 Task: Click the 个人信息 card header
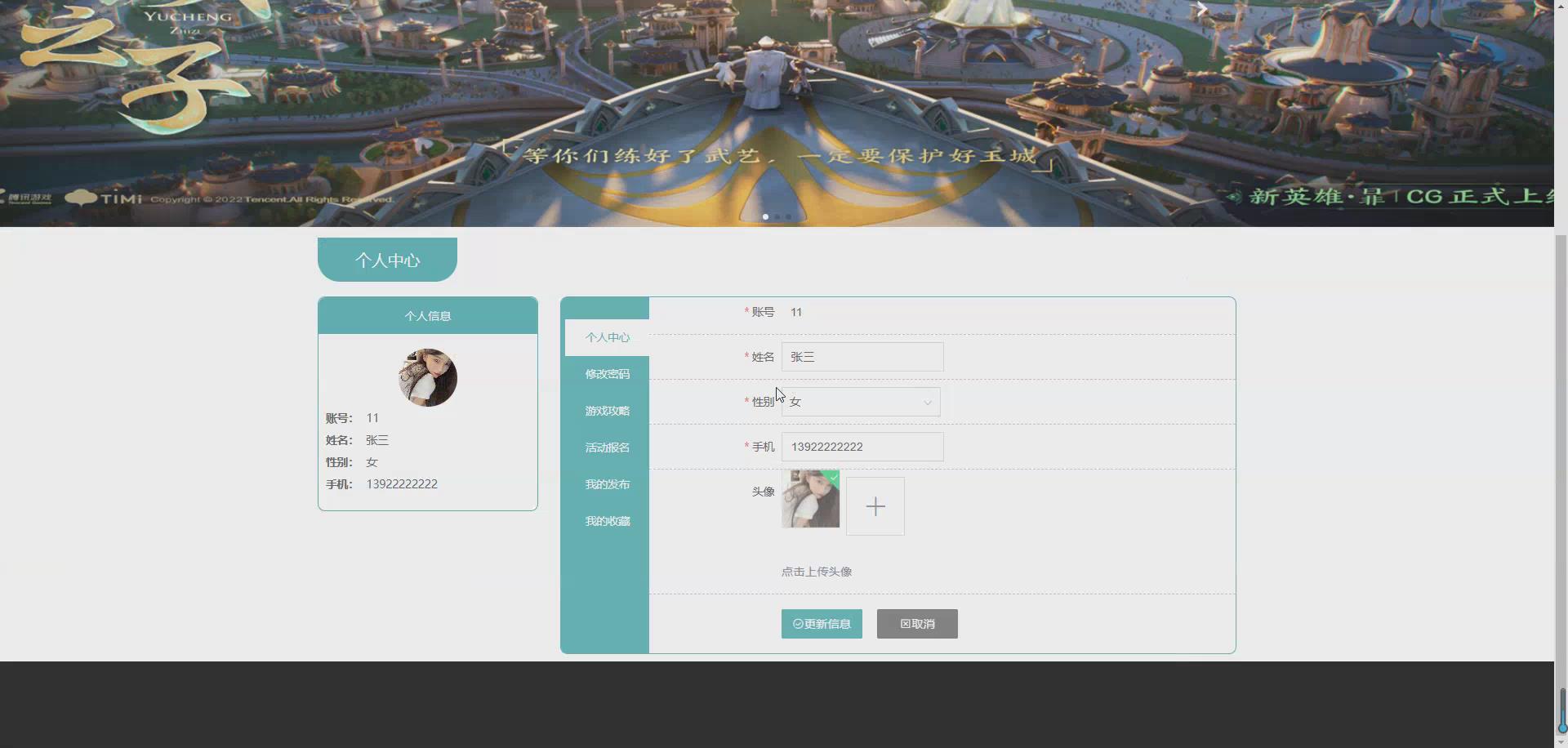(x=428, y=316)
